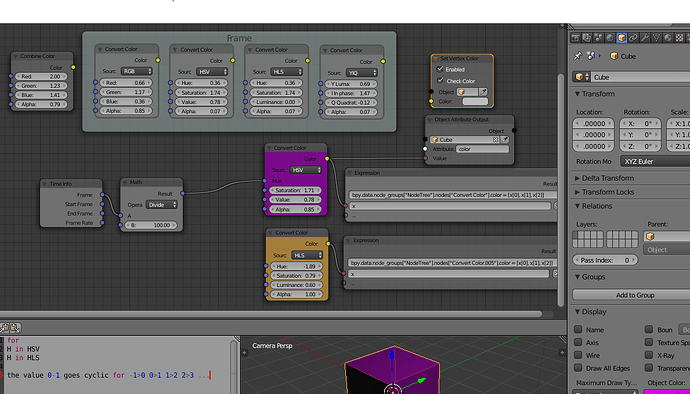Image resolution: width=690 pixels, height=394 pixels.
Task: Enable the Name display checkbox
Action: pyautogui.click(x=578, y=329)
